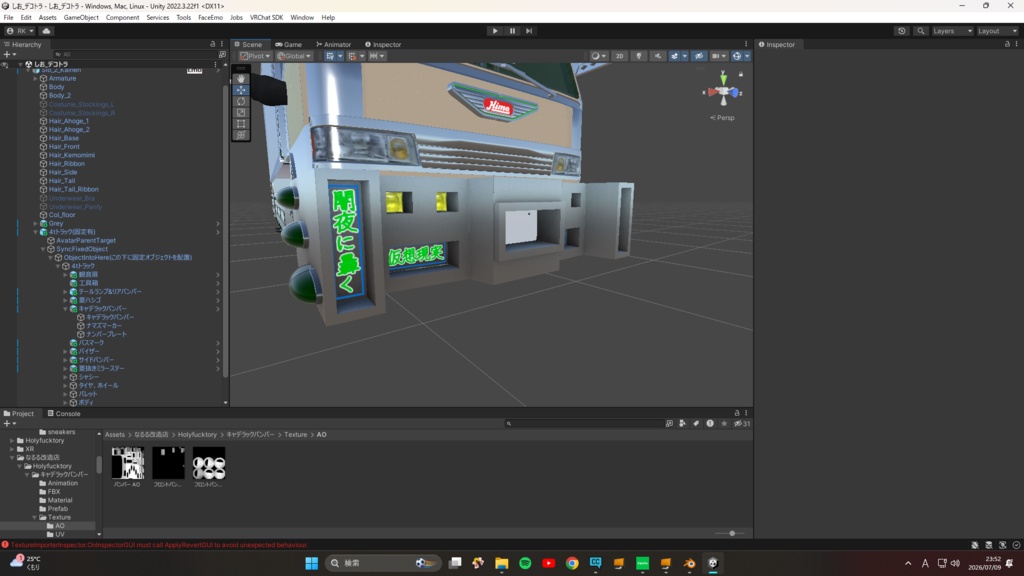The width and height of the screenshot is (1024, 576).
Task: Select the Move tool in scene toolbar
Action: click(241, 90)
